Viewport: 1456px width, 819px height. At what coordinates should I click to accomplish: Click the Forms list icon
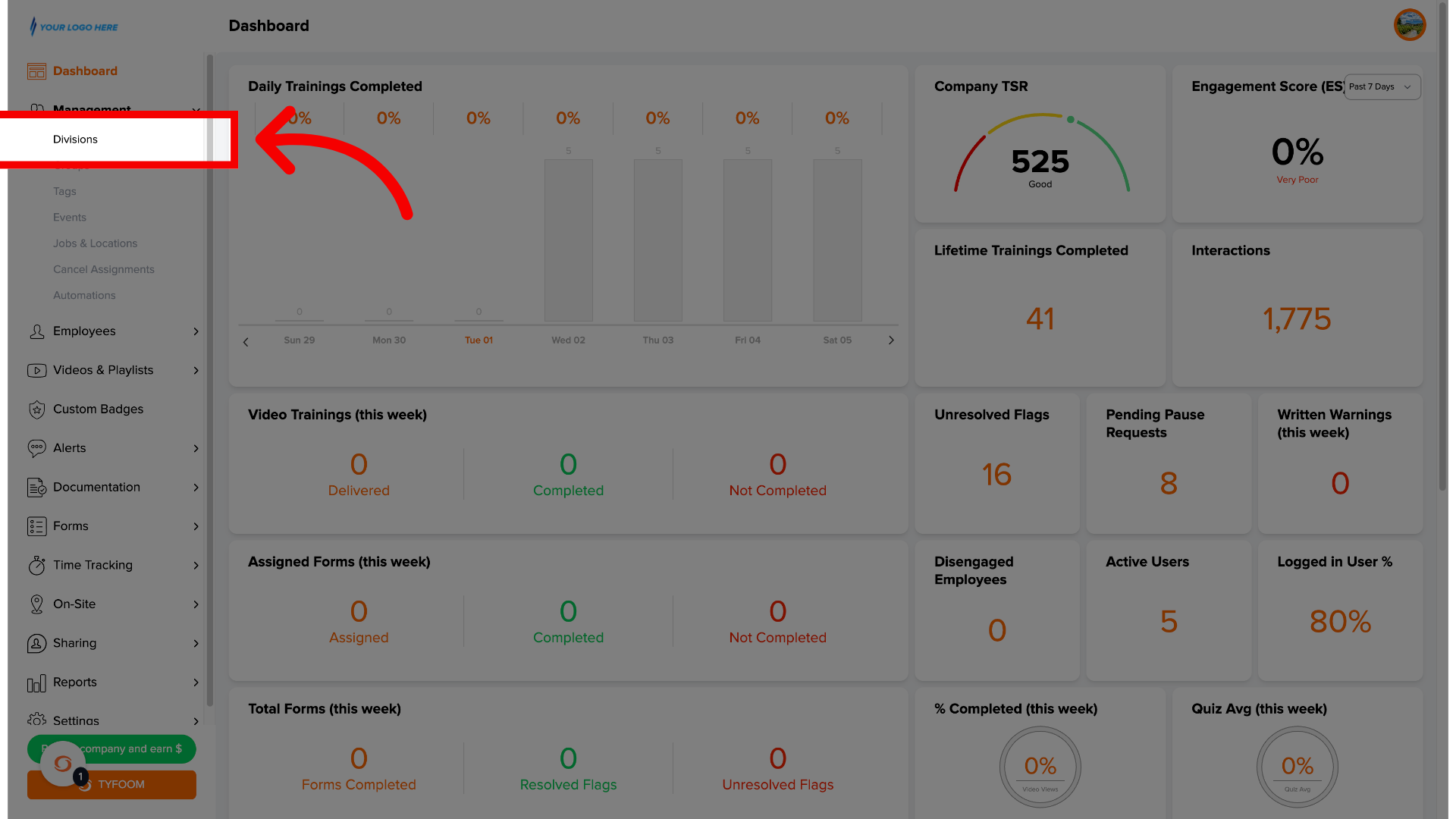[36, 526]
